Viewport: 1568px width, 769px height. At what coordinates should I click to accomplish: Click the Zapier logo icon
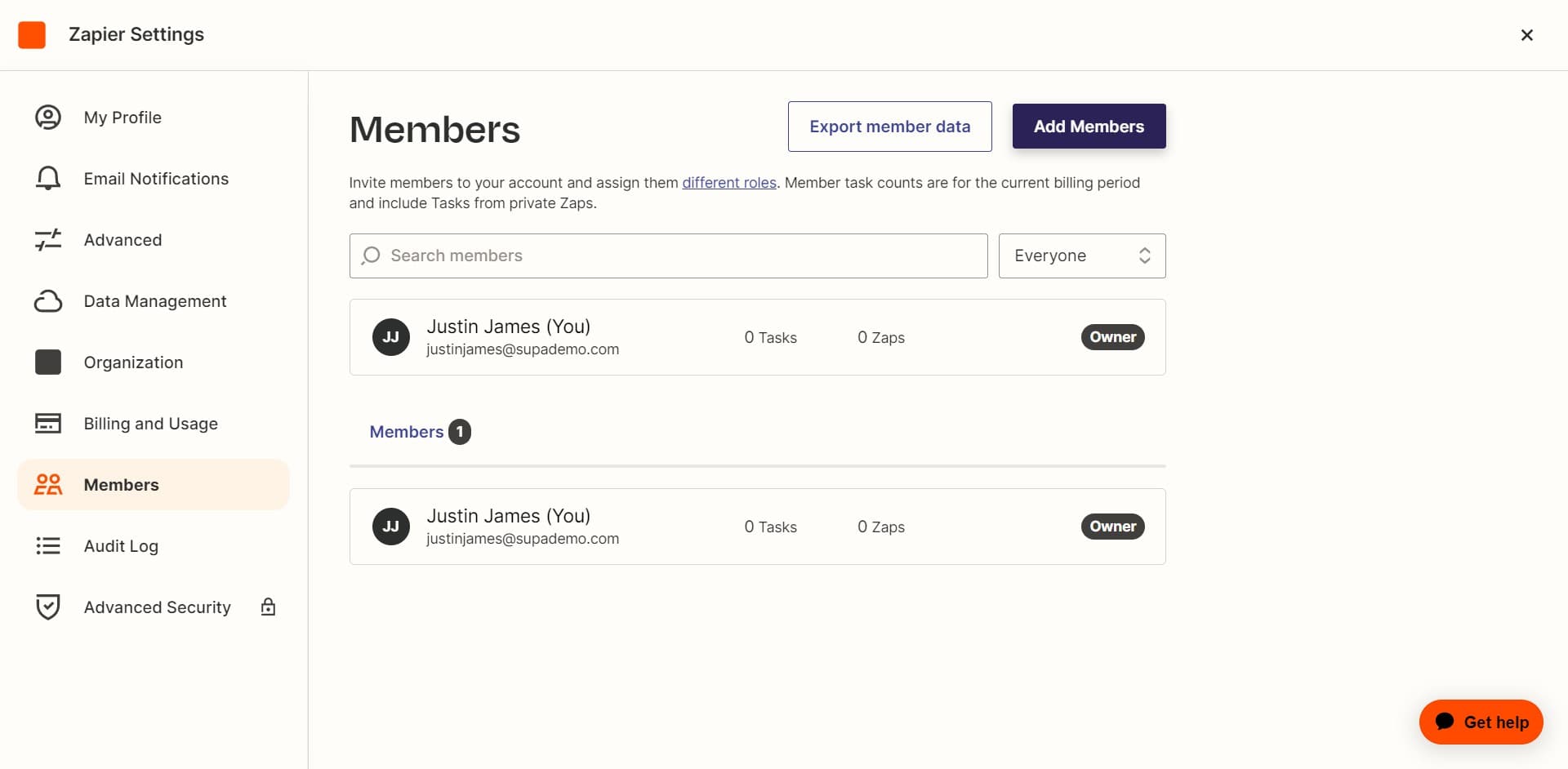pos(32,33)
